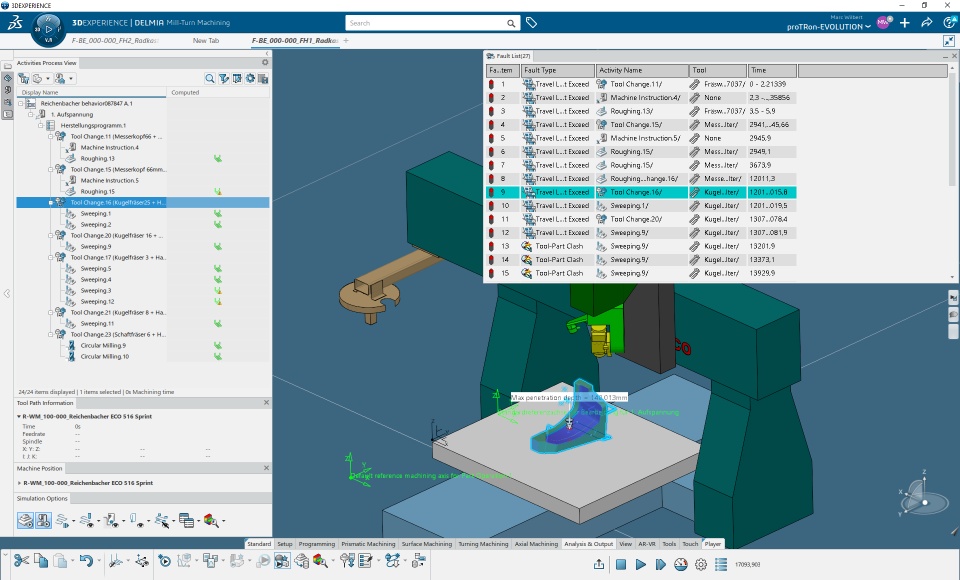This screenshot has width=960, height=580.
Task: Open the gear icon in Activities toolbar row
Action: tap(250, 78)
